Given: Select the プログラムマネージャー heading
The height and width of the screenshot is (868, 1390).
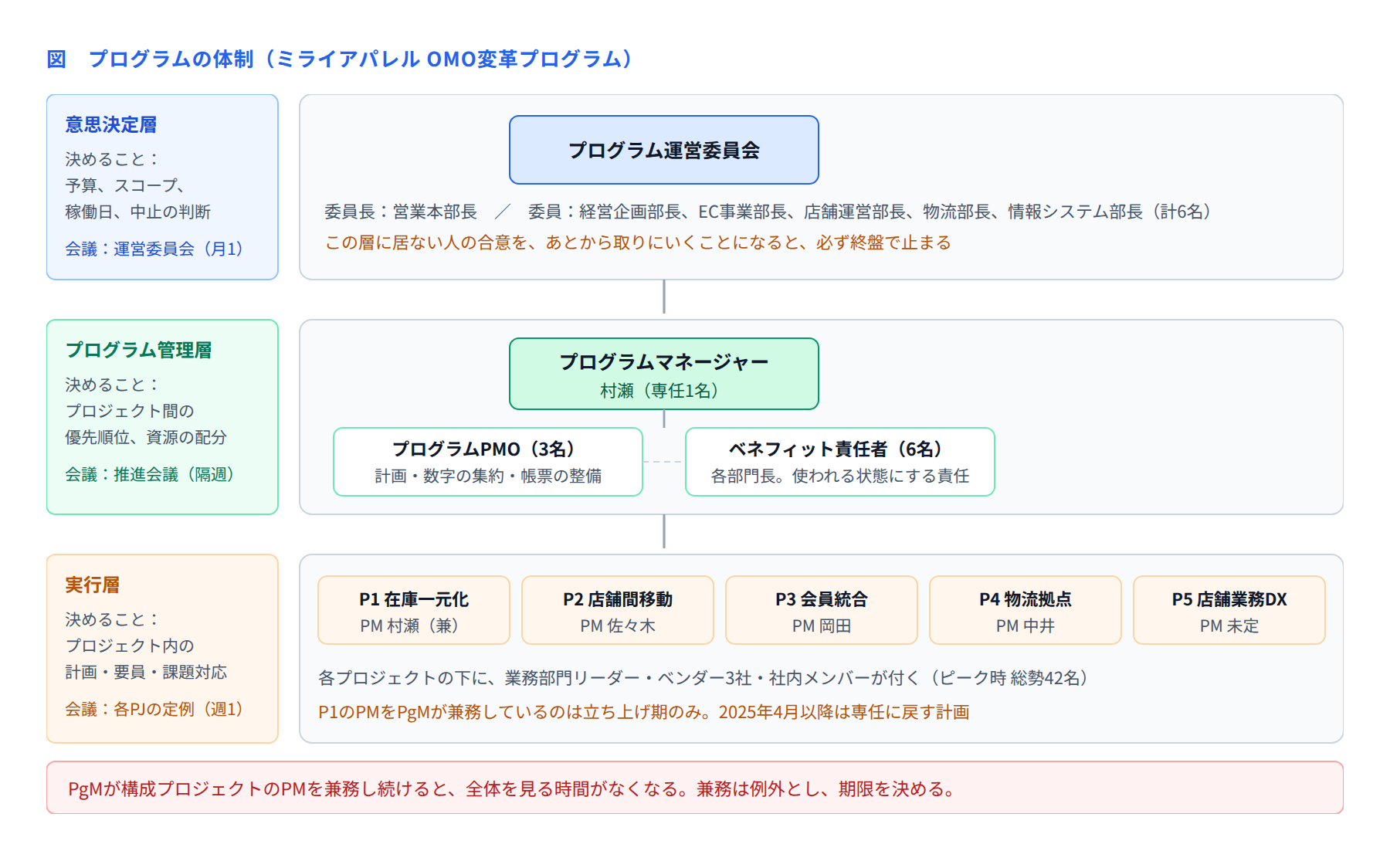Looking at the screenshot, I should [x=664, y=362].
